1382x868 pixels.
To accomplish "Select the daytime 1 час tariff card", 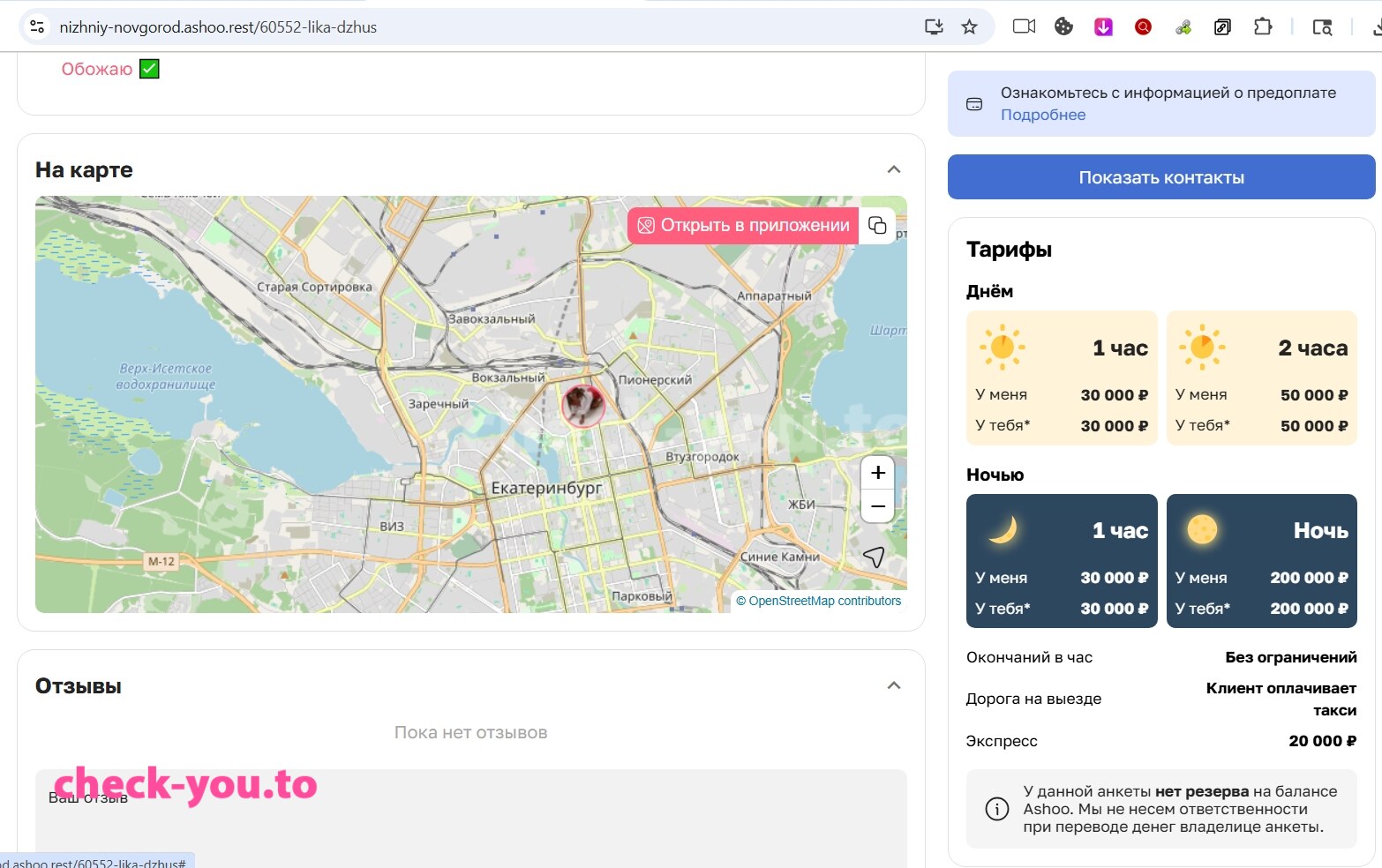I will tap(1062, 378).
